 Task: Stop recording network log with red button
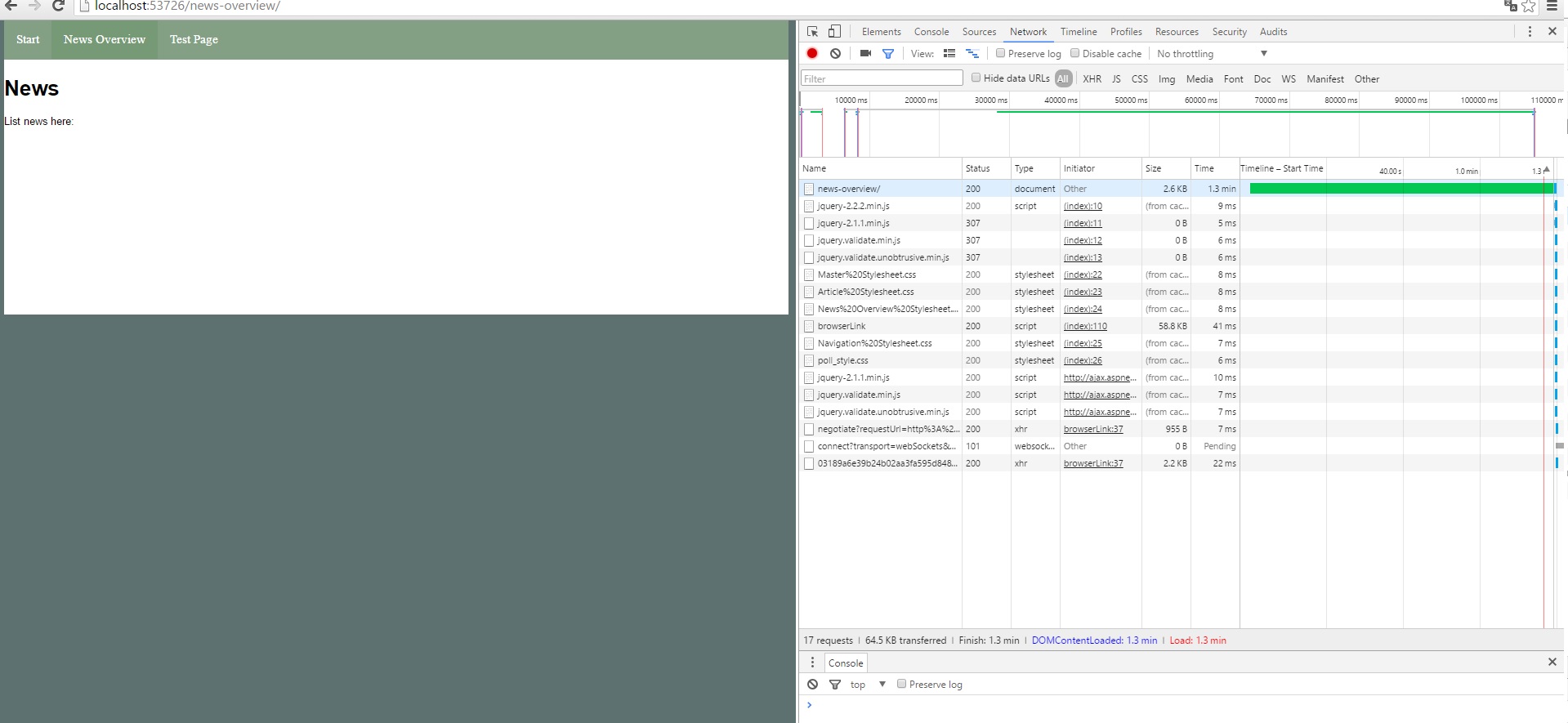pos(812,54)
